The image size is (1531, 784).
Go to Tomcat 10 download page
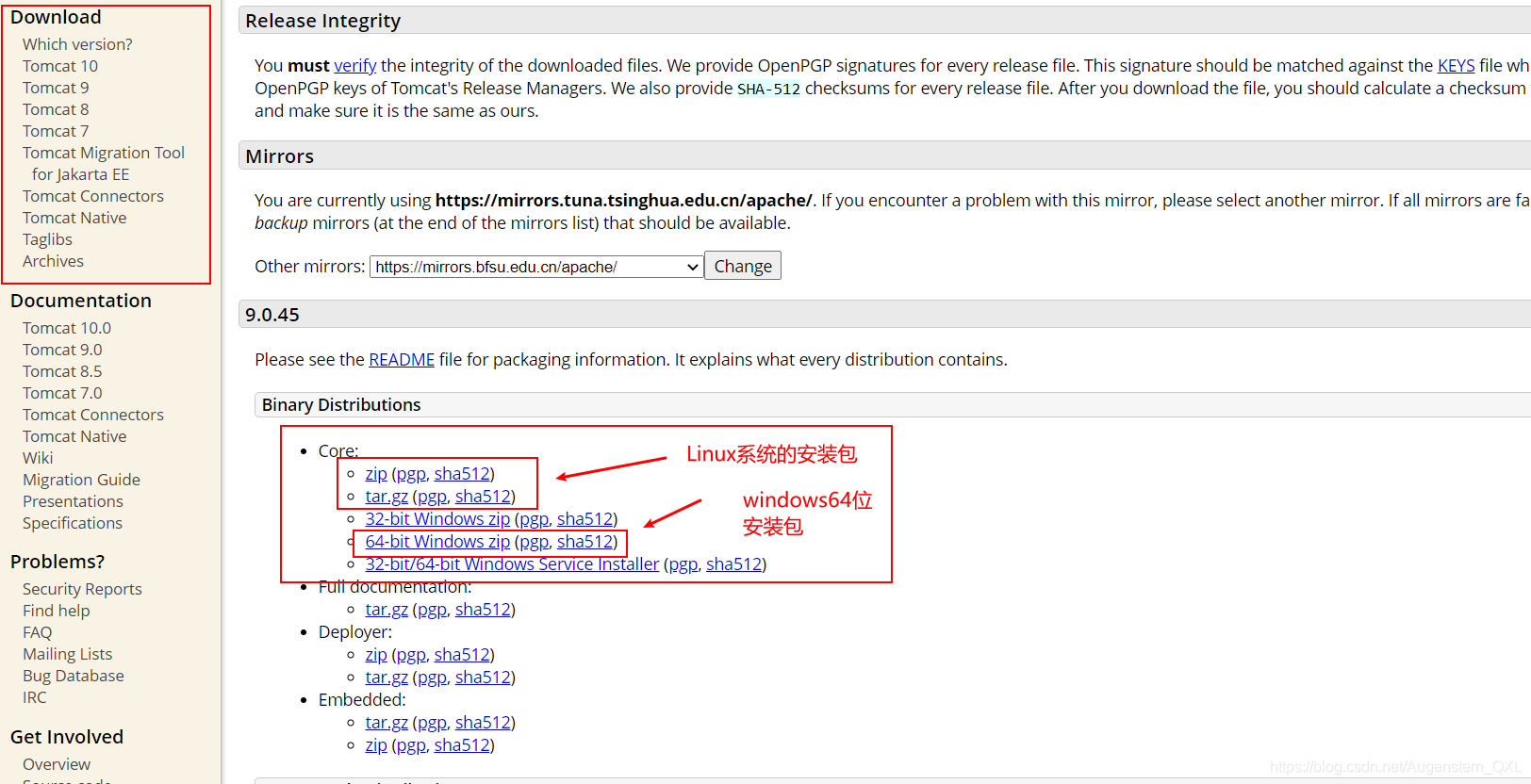click(x=60, y=66)
